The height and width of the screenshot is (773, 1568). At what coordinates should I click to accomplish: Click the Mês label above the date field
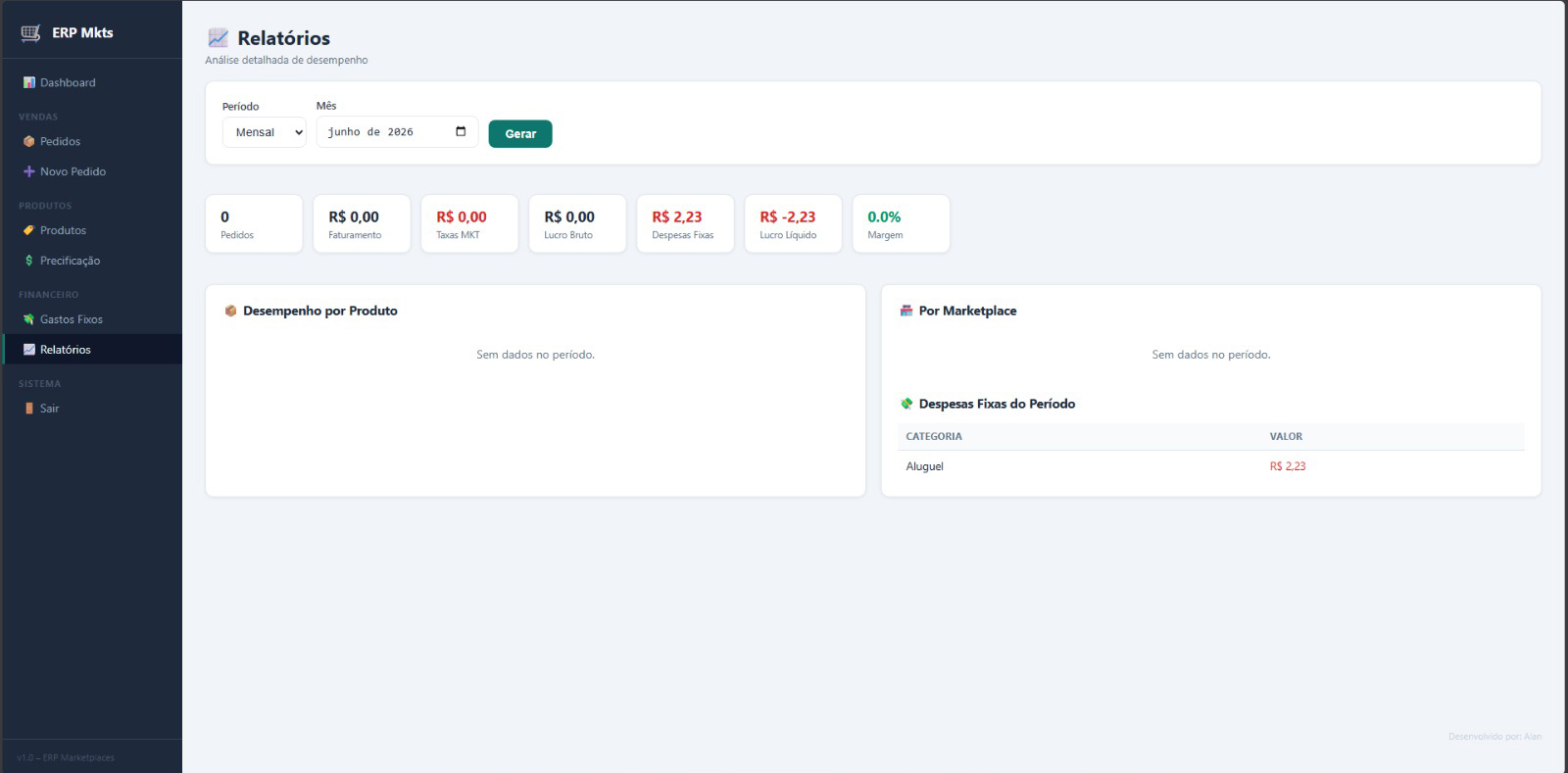pyautogui.click(x=326, y=105)
